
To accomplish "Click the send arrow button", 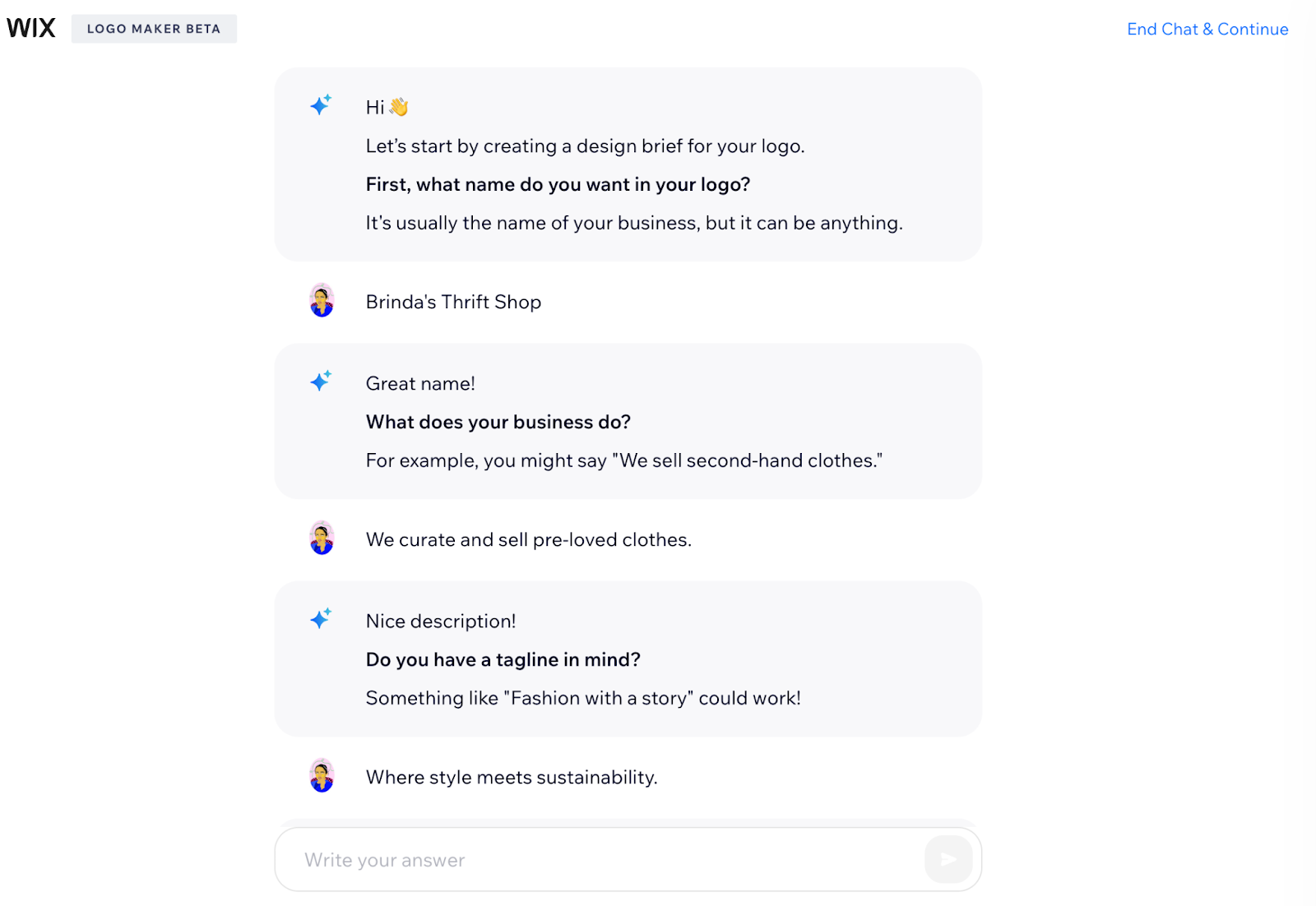I will 948,860.
